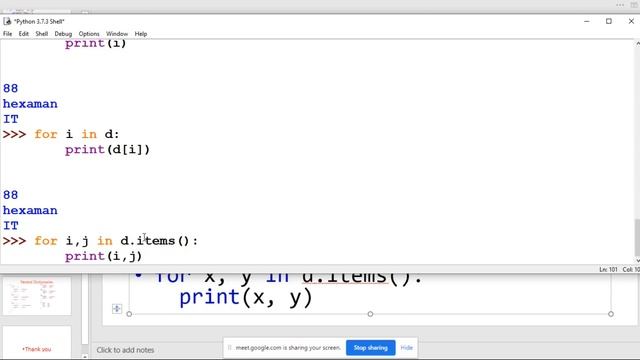
Task: Maximize the Python 3.7.3 Shell window
Action: click(609, 21)
